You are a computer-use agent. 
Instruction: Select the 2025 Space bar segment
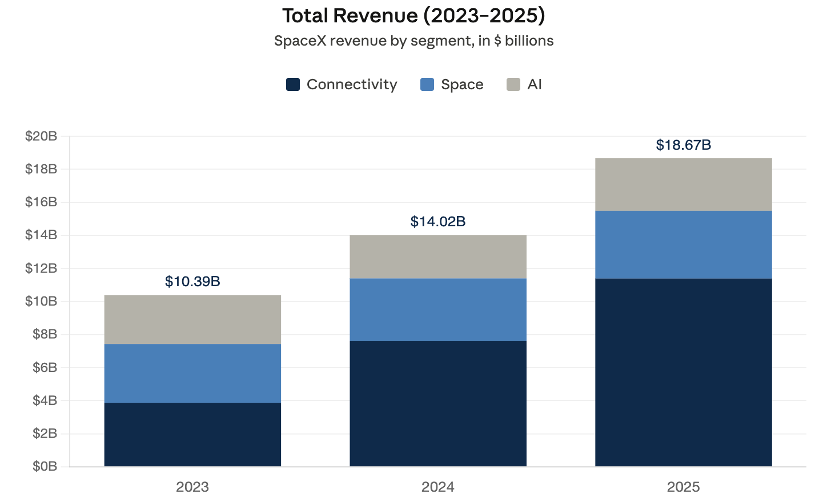[683, 245]
